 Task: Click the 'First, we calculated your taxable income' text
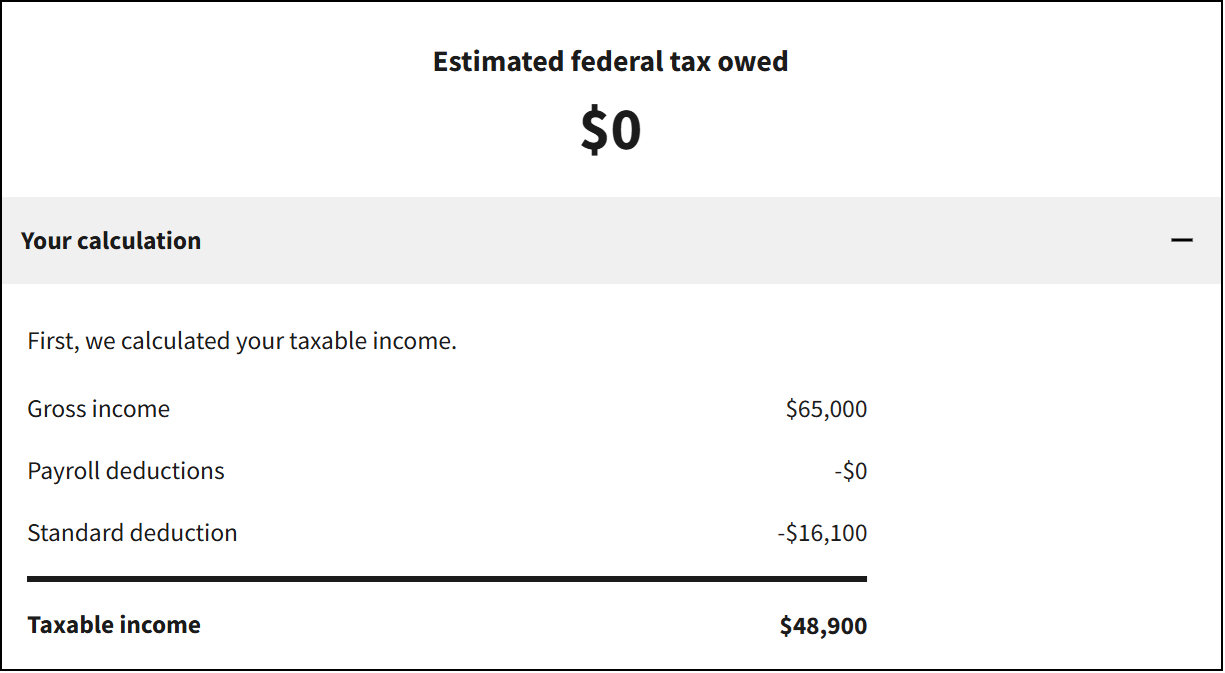pyautogui.click(x=242, y=340)
